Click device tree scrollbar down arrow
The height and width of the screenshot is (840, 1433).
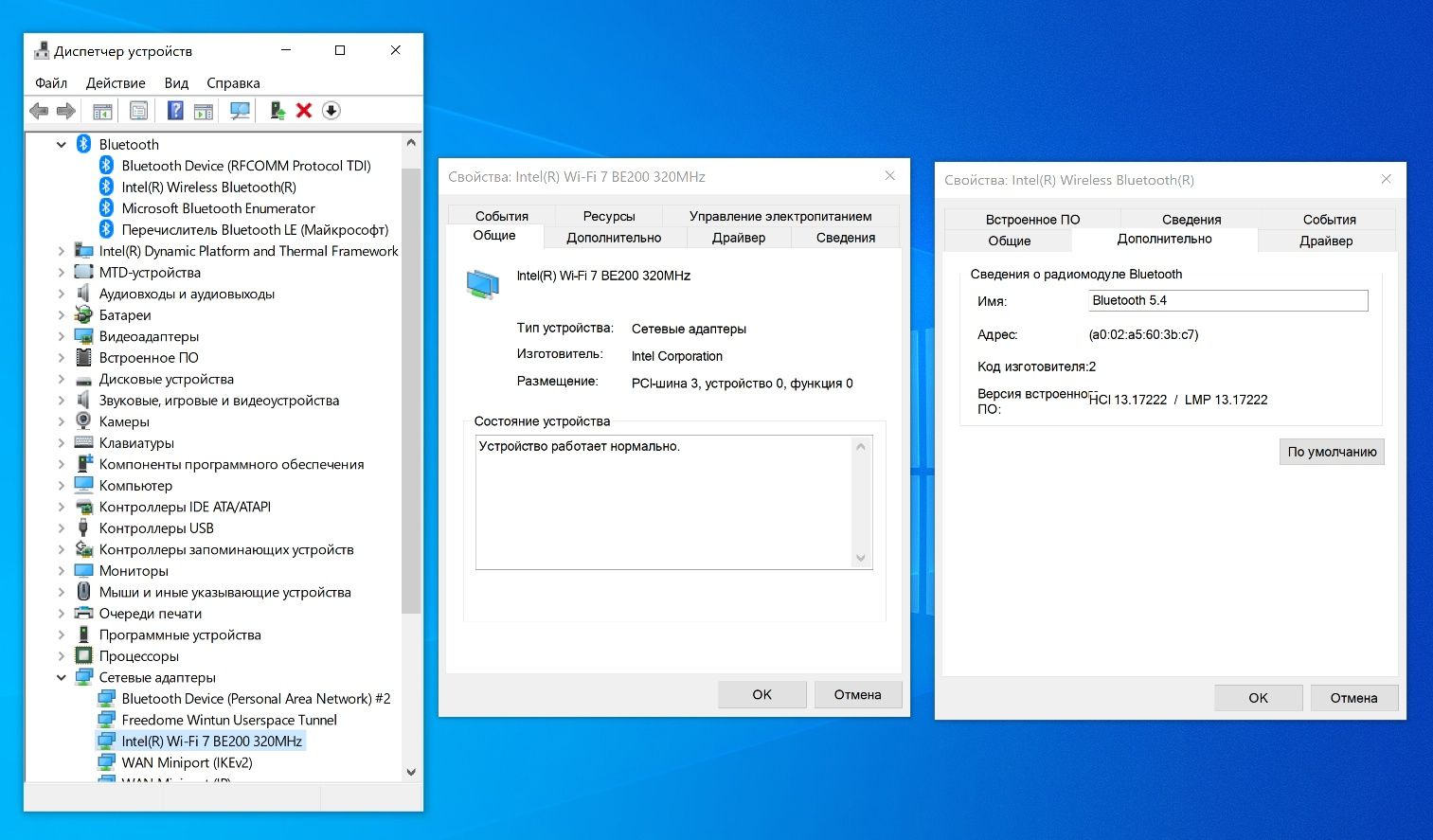click(x=411, y=772)
